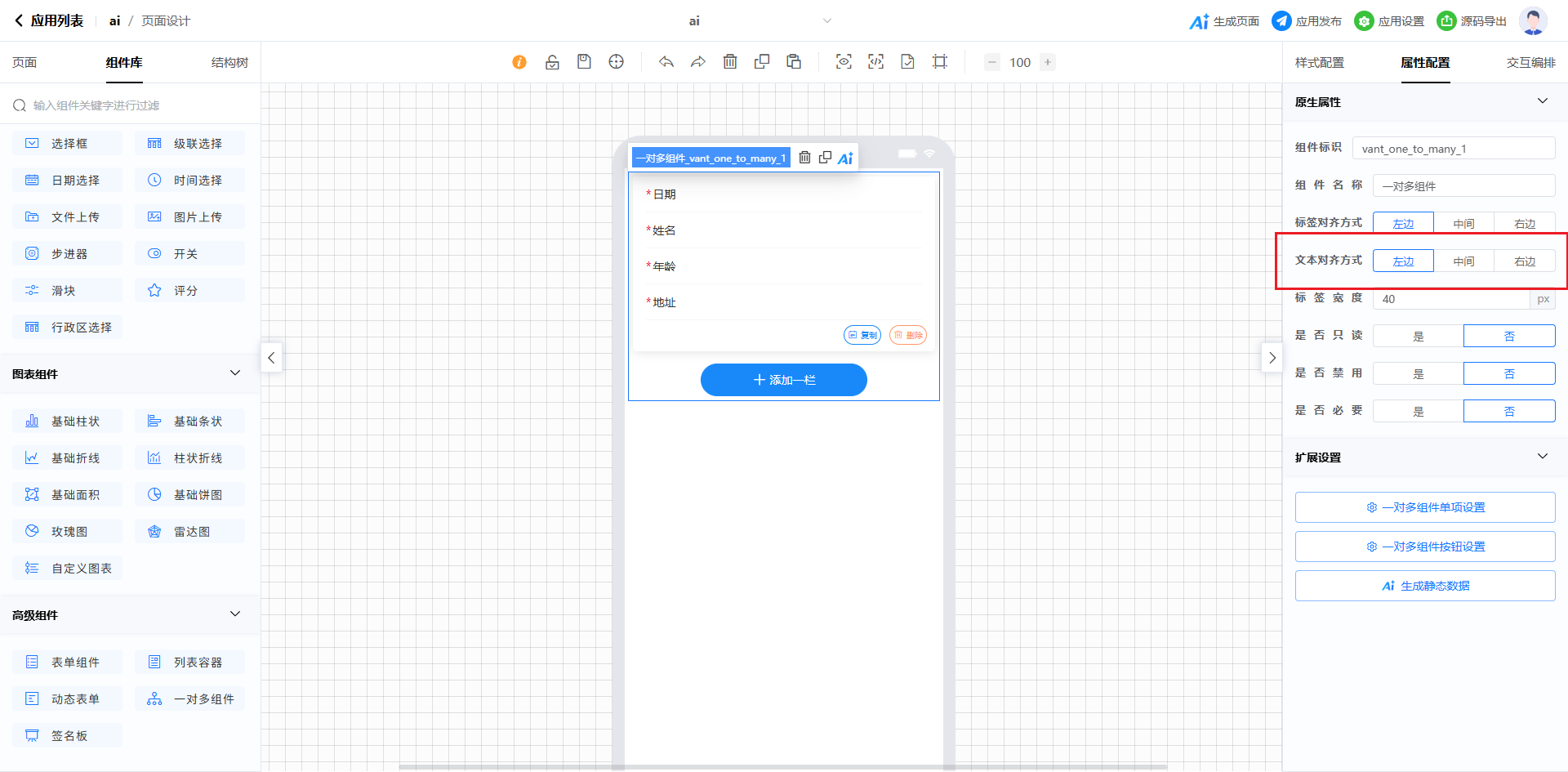Collapse the 图表组件 section
Viewport: 1568px width, 772px height.
(235, 373)
